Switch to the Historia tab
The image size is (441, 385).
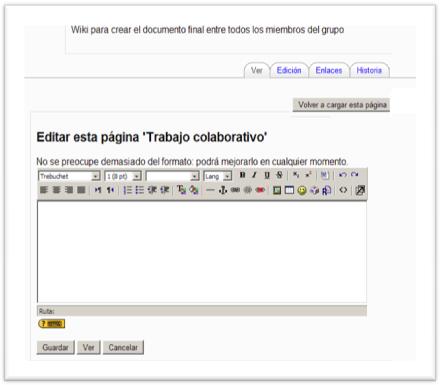[369, 70]
